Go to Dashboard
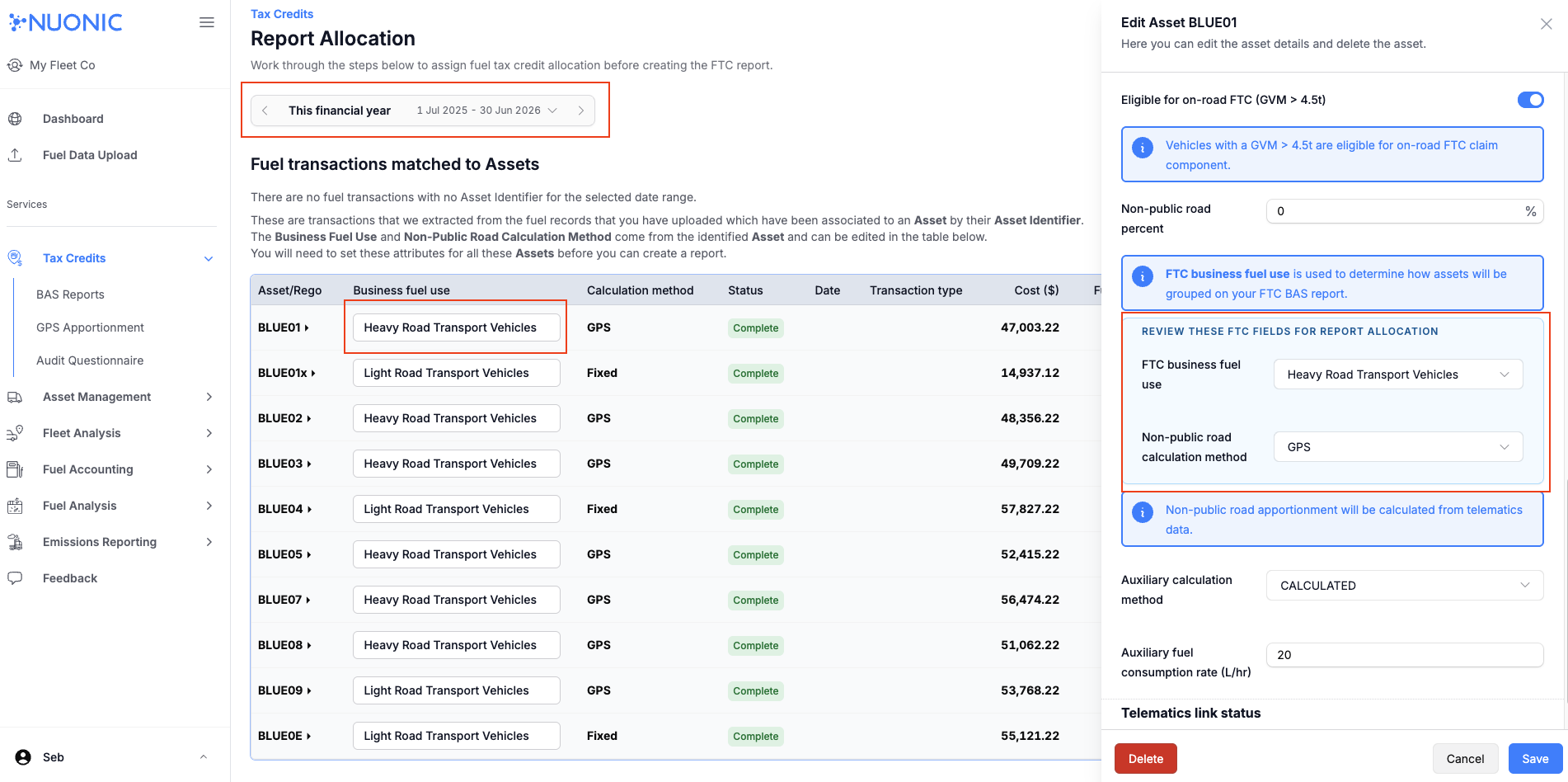 (73, 119)
